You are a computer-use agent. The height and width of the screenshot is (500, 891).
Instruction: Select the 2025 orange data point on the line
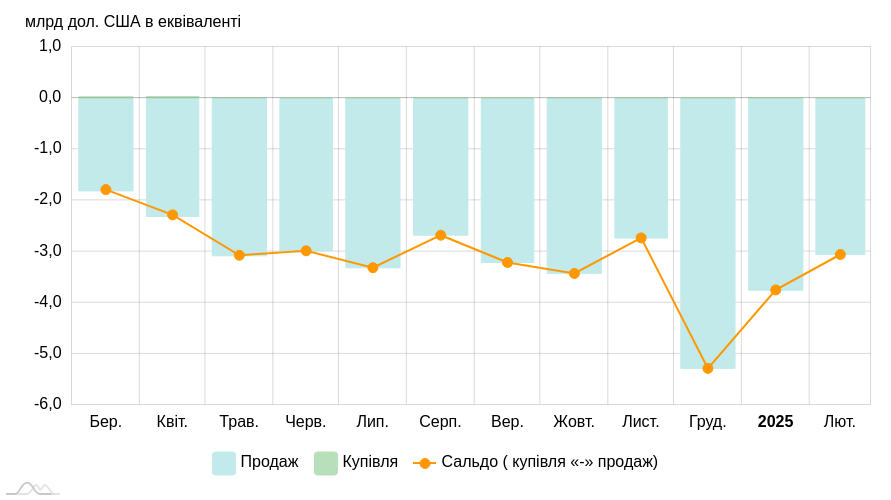[775, 290]
